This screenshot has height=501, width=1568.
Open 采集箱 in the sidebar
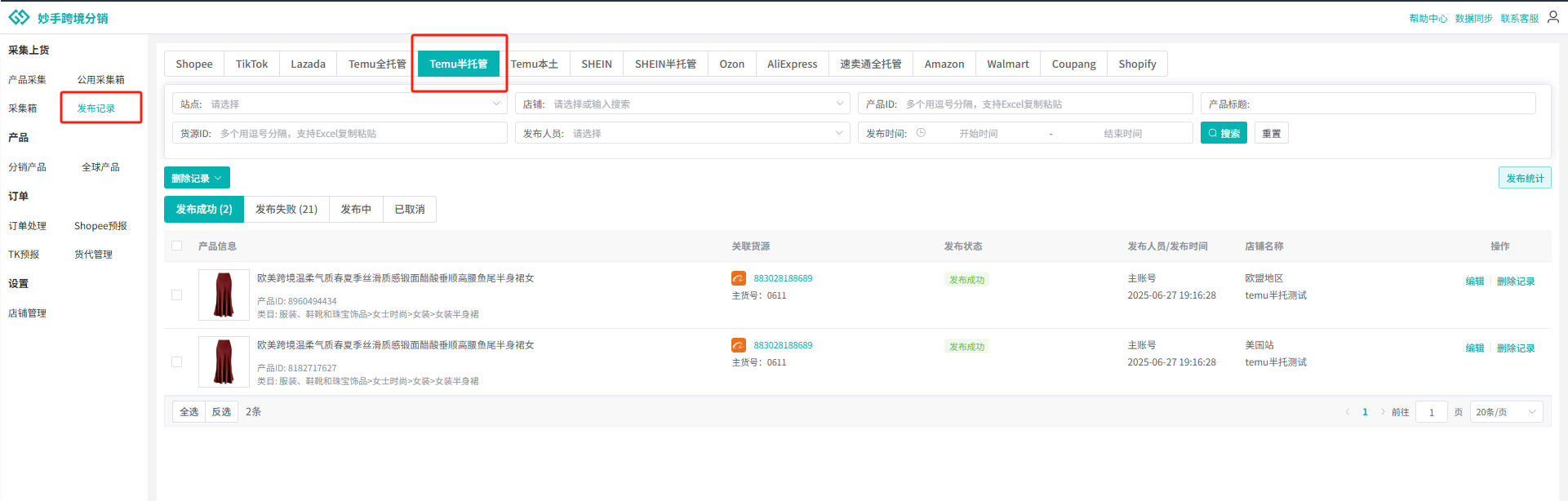pyautogui.click(x=23, y=108)
